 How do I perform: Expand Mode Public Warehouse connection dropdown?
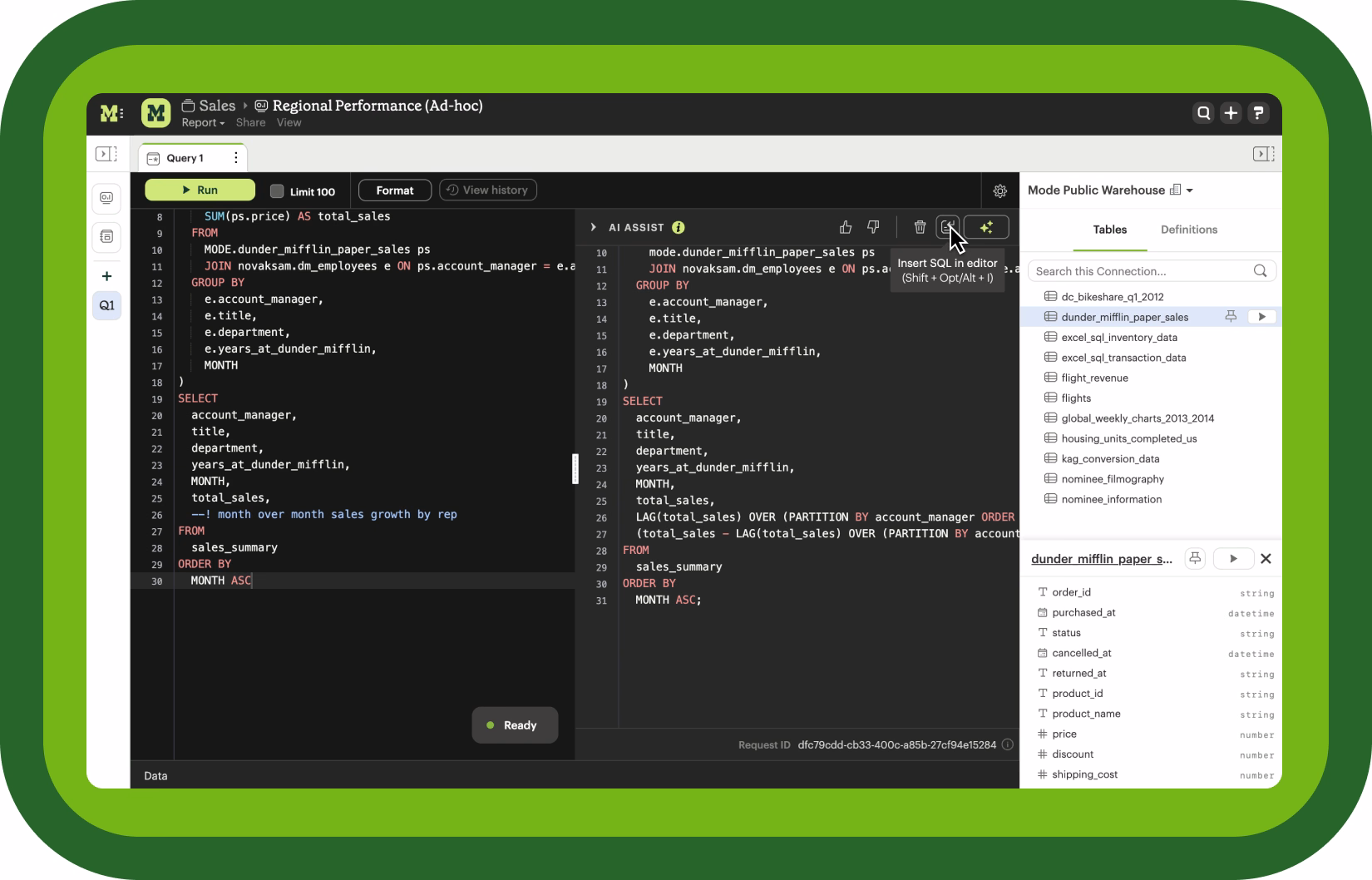(x=1190, y=190)
